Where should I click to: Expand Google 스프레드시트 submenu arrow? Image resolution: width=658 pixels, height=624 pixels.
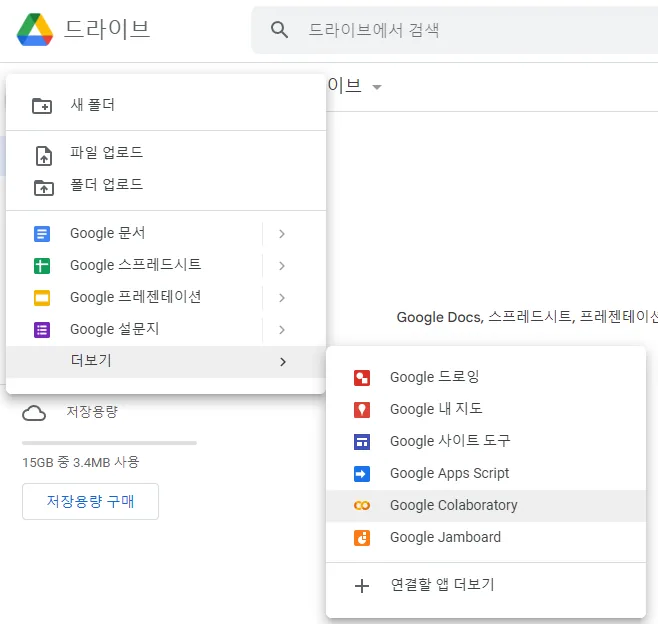282,266
